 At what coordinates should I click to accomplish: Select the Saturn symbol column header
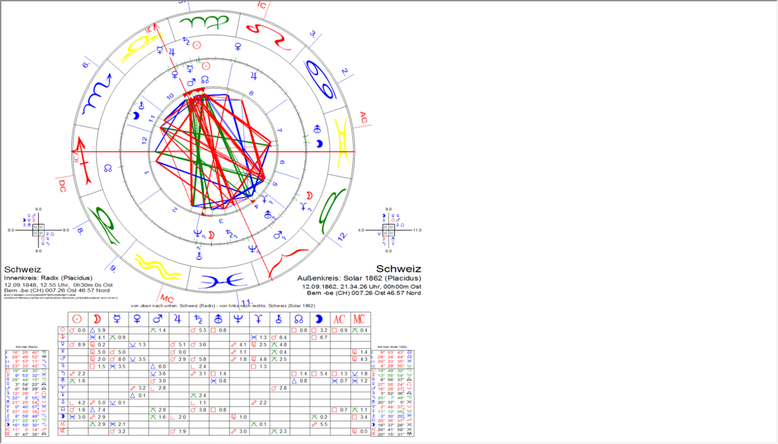pyautogui.click(x=198, y=319)
